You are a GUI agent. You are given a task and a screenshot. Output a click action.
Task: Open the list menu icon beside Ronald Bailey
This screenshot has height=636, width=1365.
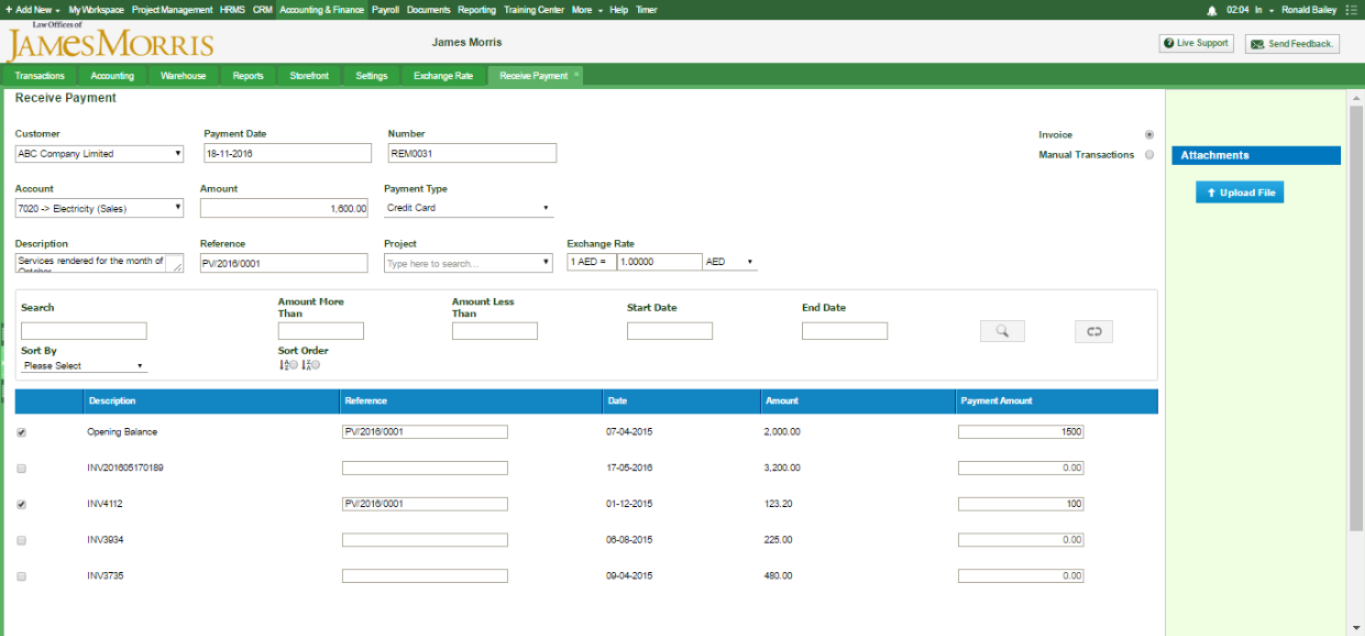point(1352,10)
